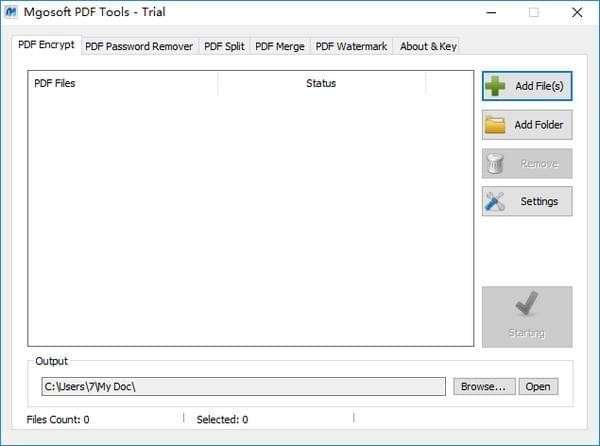Go to the About & Key tab

click(428, 47)
